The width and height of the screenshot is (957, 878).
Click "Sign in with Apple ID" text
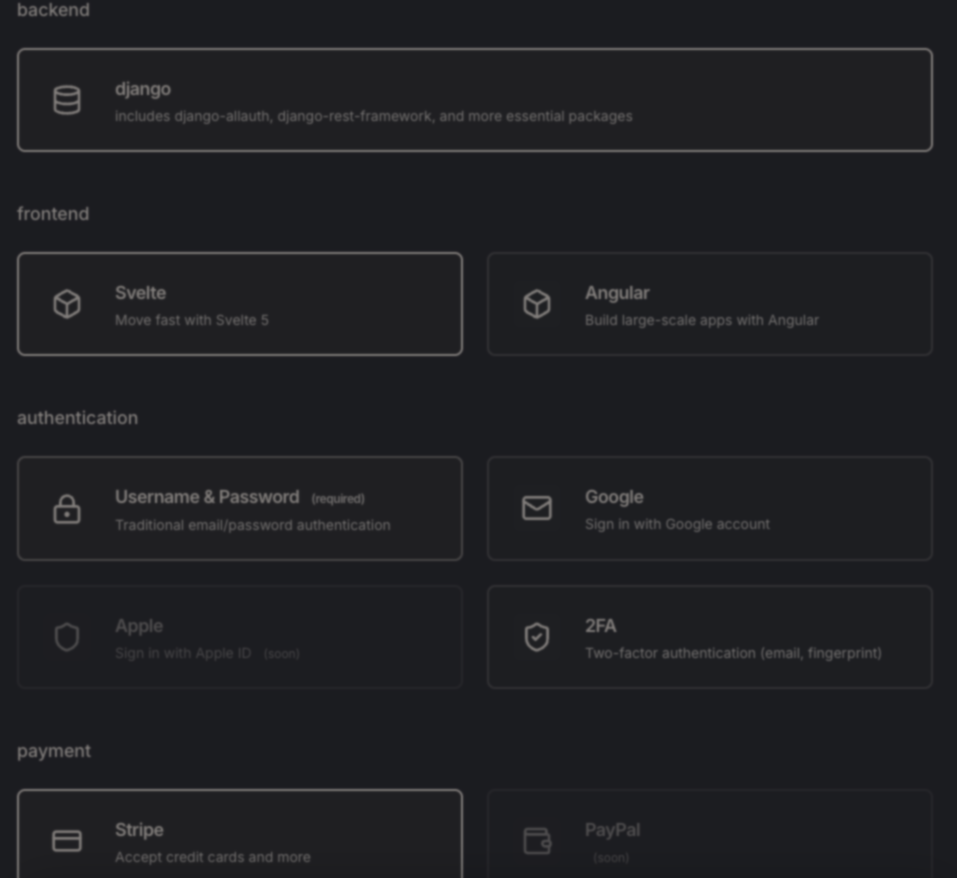tap(183, 653)
